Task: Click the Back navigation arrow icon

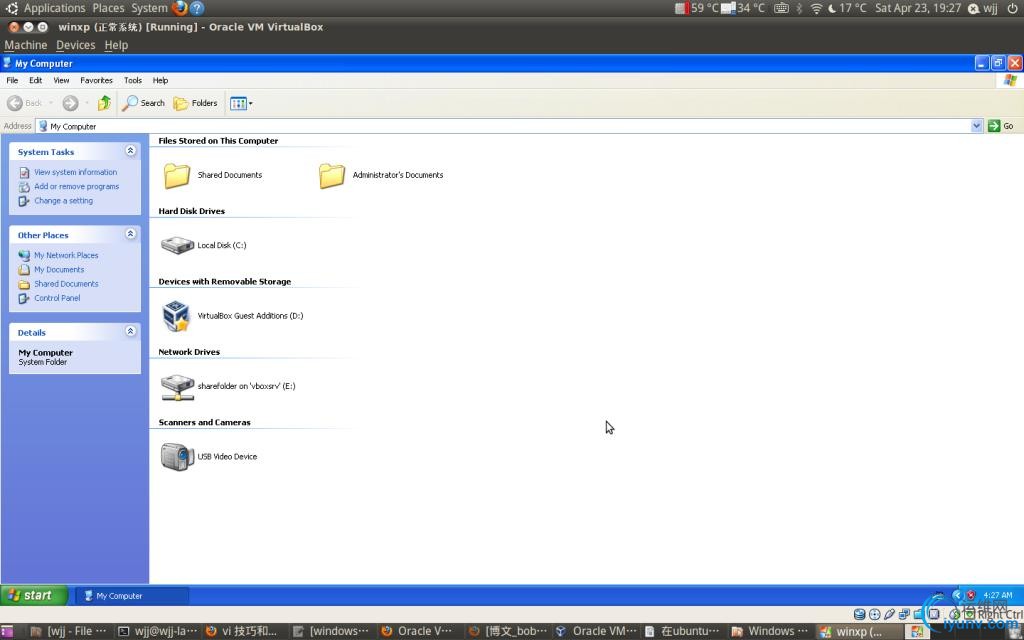Action: 14,103
